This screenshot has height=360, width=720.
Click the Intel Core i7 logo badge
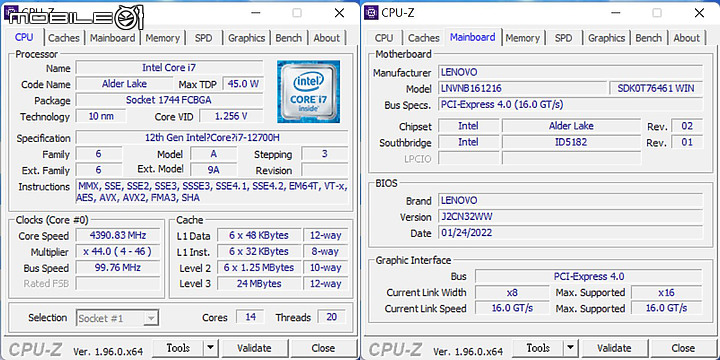[x=308, y=92]
